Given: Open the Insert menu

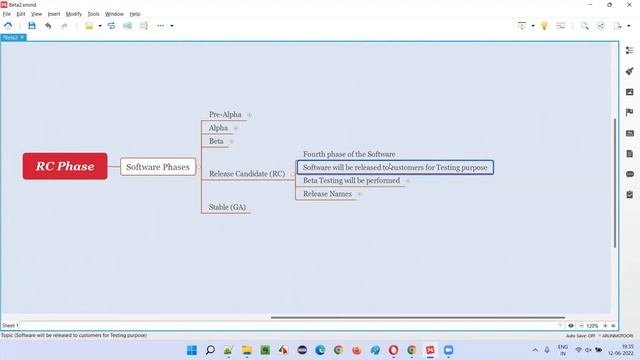Looking at the screenshot, I should [53, 14].
